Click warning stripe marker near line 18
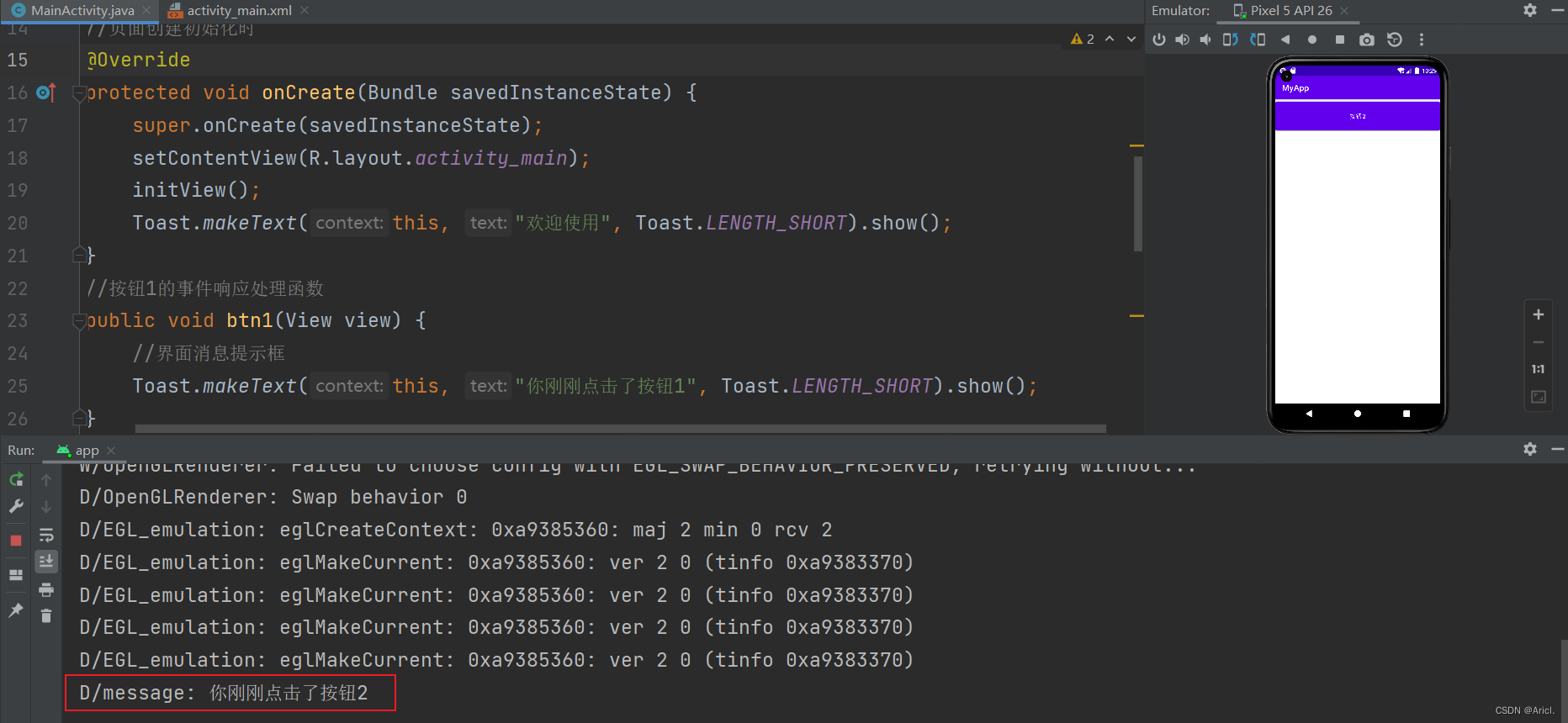1568x723 pixels. point(1136,146)
